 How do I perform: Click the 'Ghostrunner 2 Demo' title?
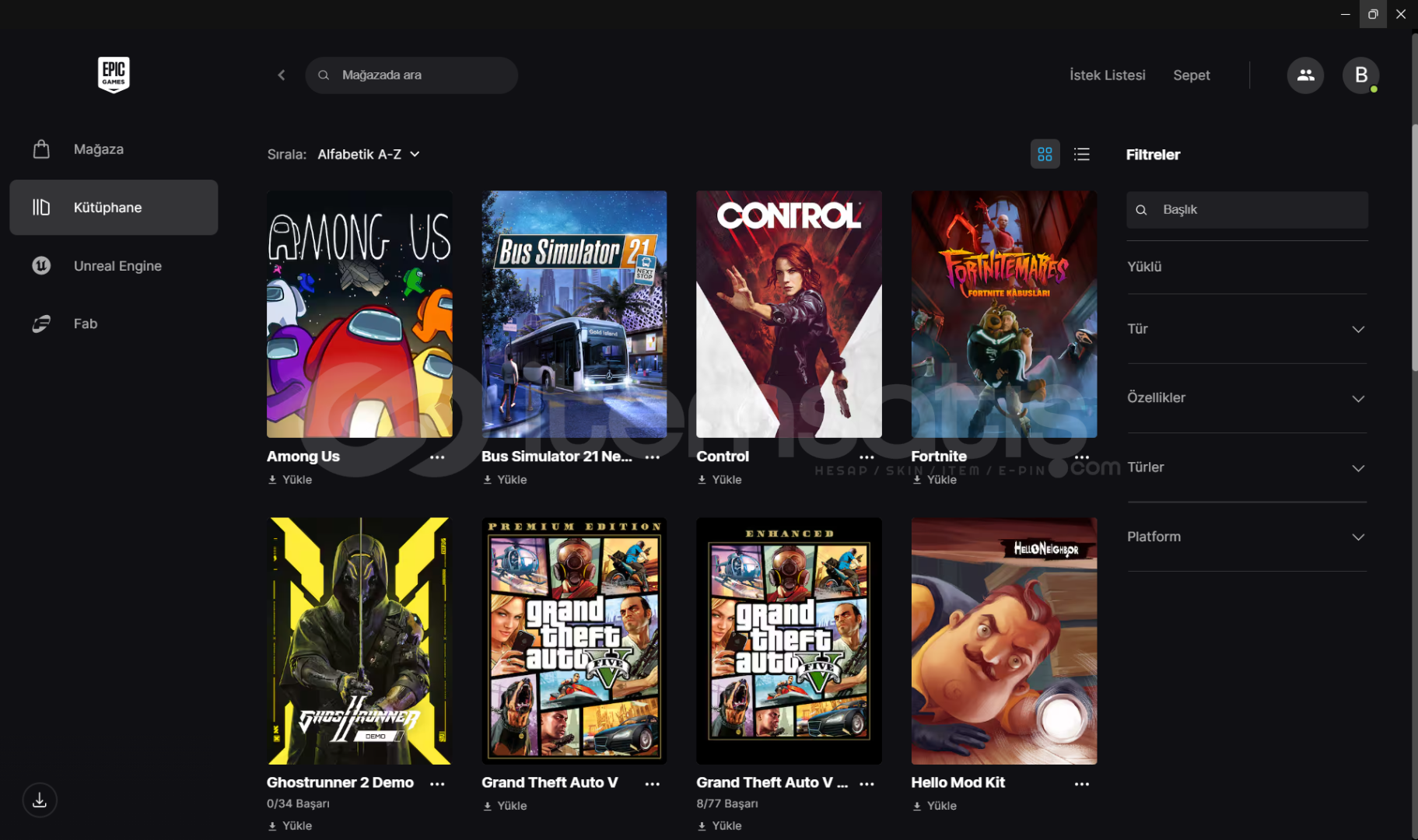pos(340,782)
